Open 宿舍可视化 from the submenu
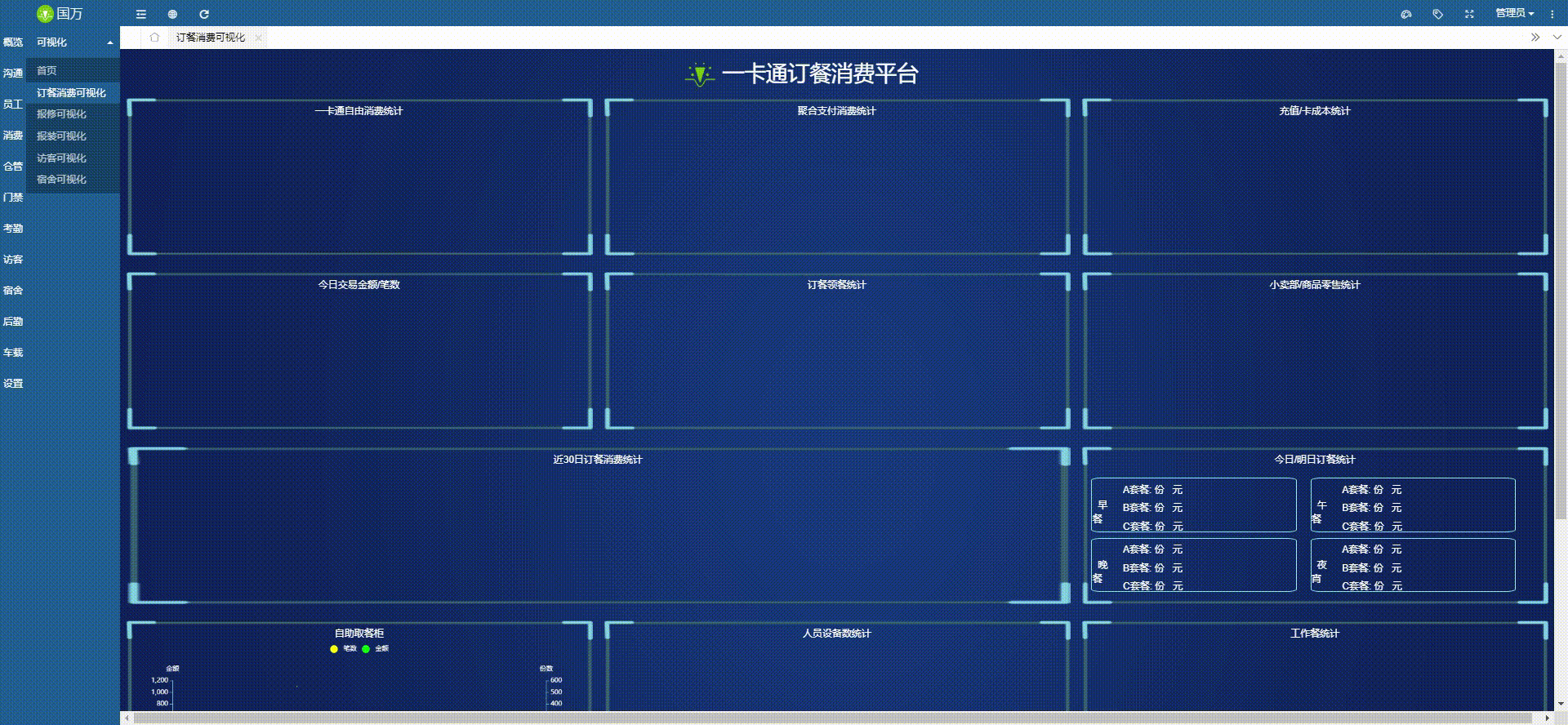 click(x=61, y=180)
